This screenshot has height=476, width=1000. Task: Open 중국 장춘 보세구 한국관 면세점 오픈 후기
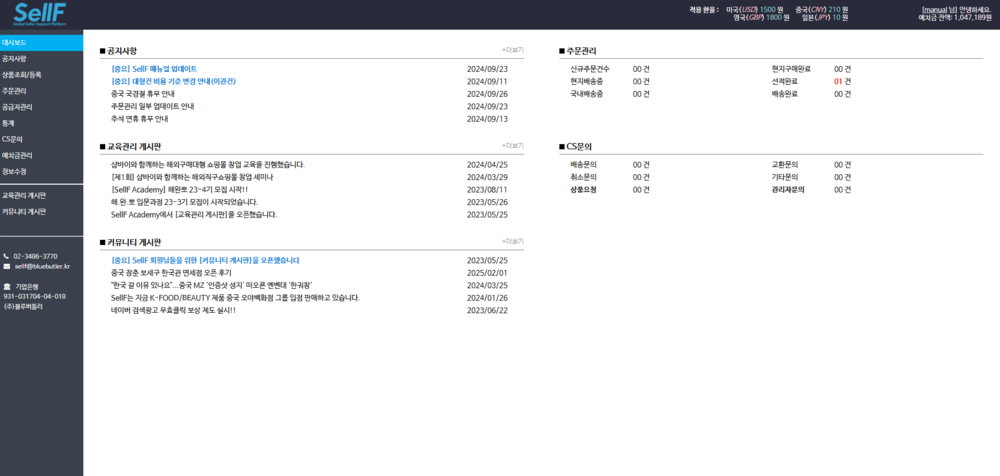coord(171,273)
